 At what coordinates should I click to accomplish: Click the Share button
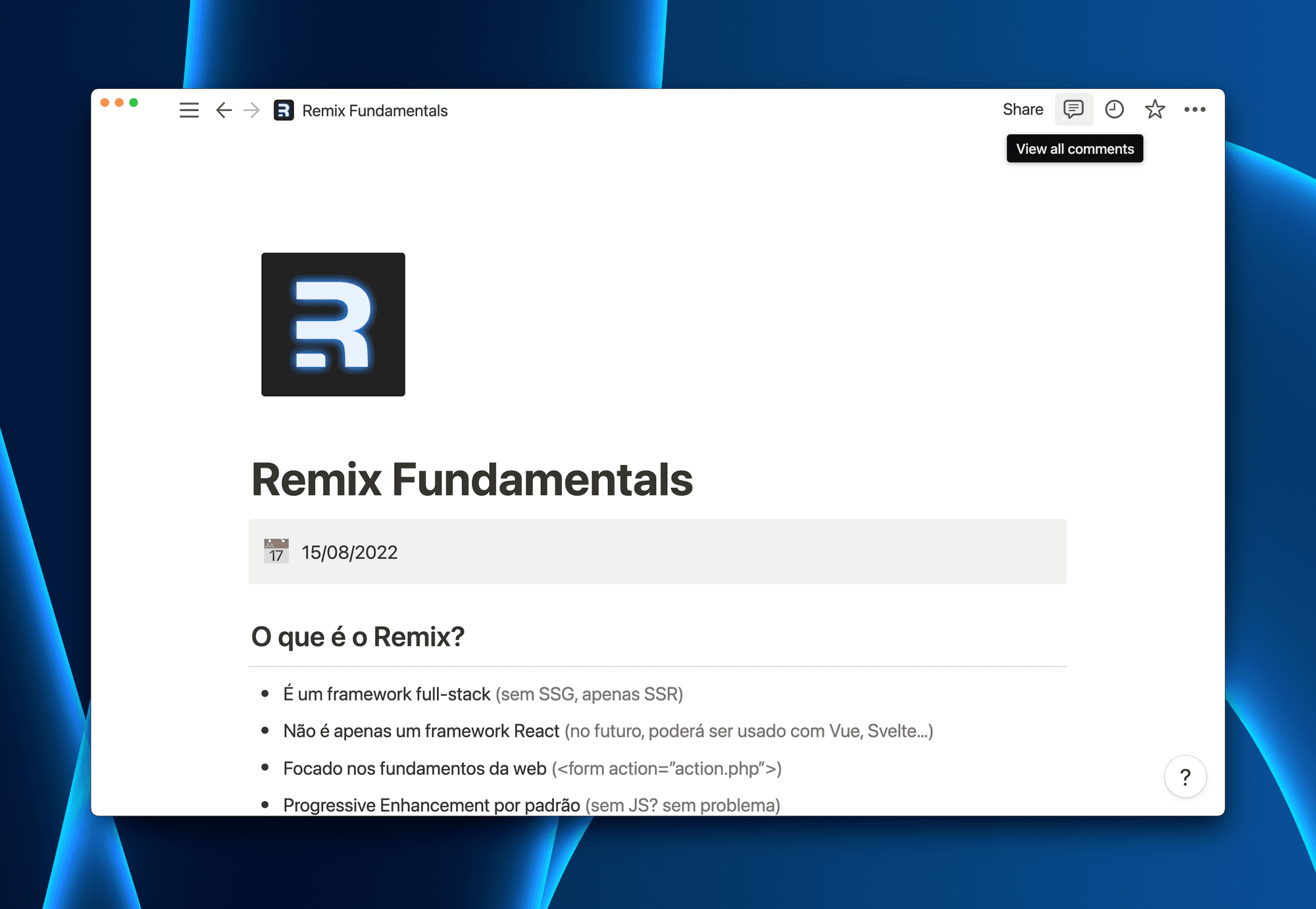(1023, 109)
